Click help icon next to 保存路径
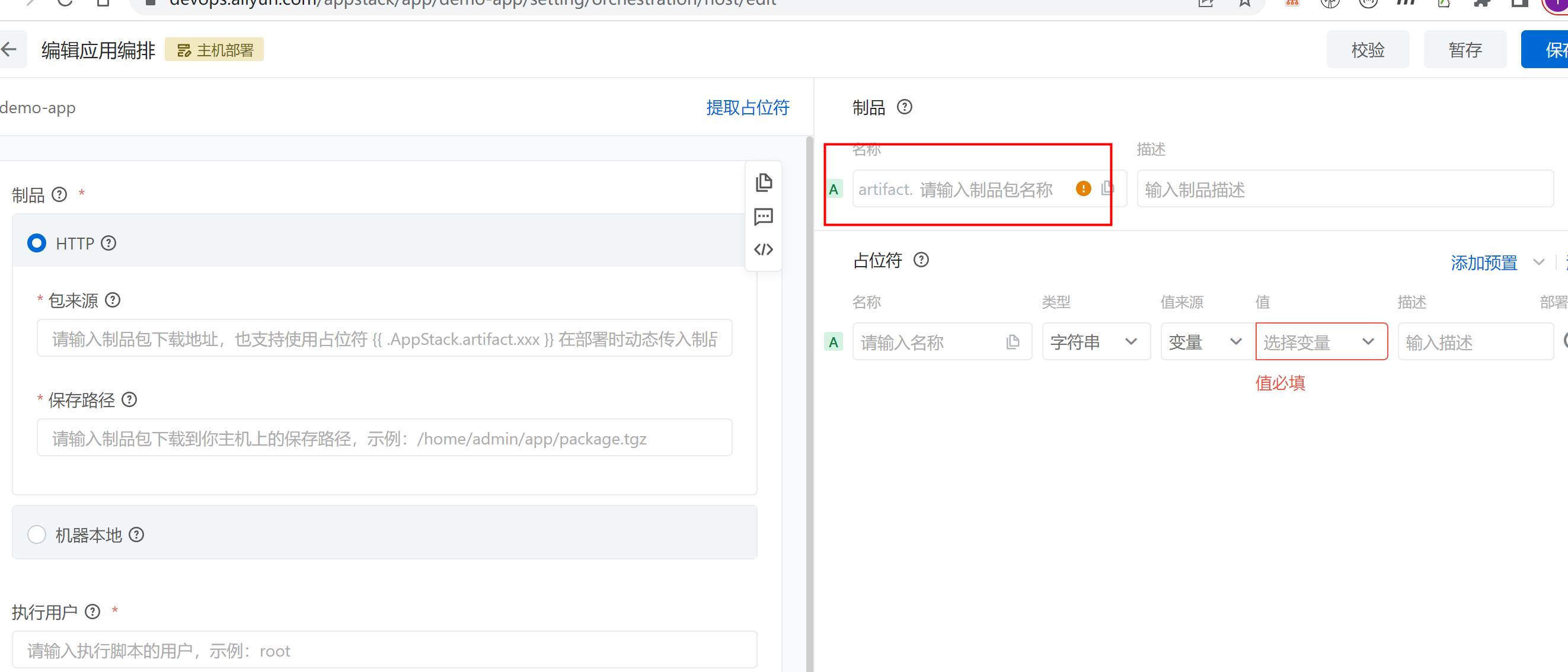The height and width of the screenshot is (672, 1568). (129, 400)
